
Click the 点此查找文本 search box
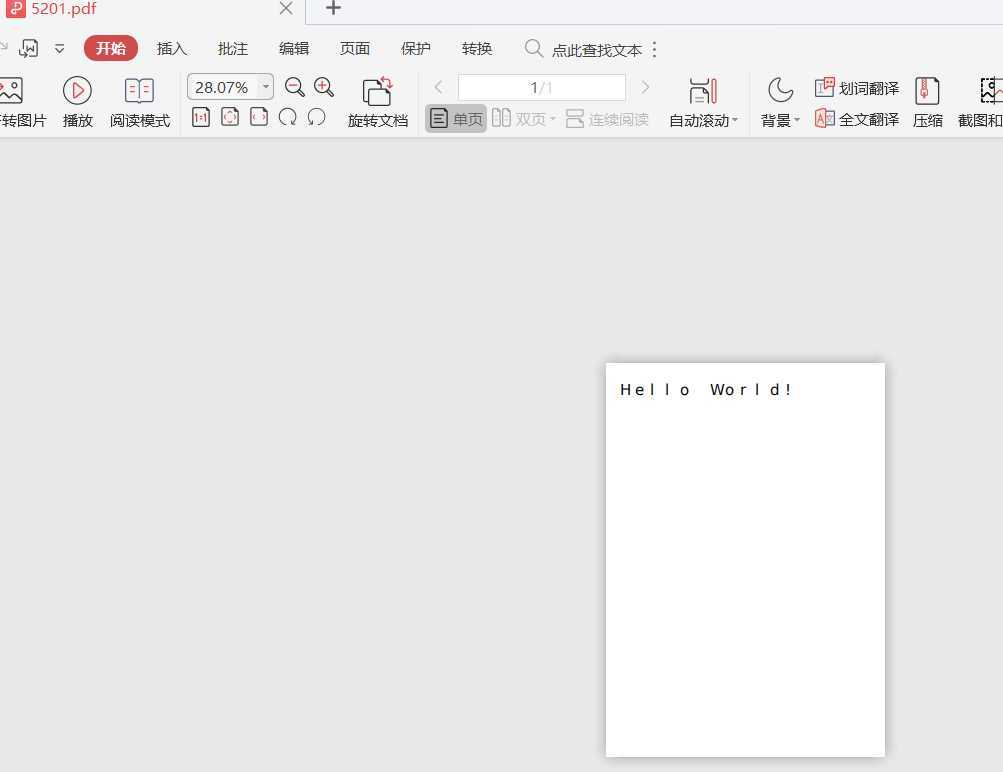(x=596, y=50)
